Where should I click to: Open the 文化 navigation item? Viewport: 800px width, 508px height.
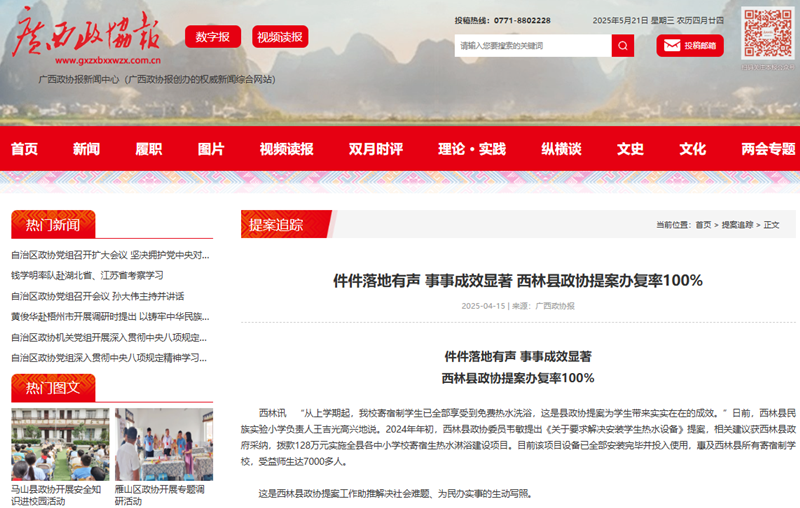click(693, 149)
